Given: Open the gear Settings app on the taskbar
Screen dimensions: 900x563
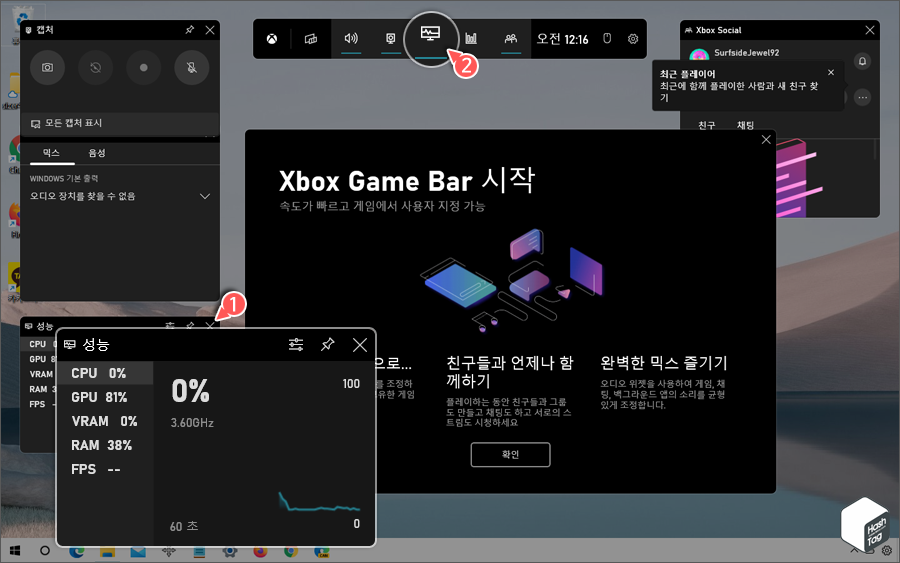Looking at the screenshot, I should (230, 552).
